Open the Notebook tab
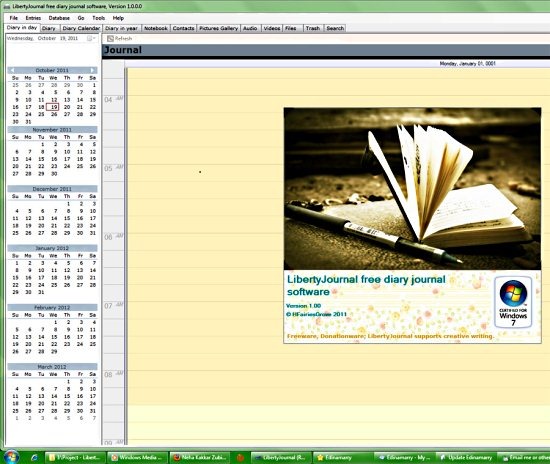 (x=156, y=28)
